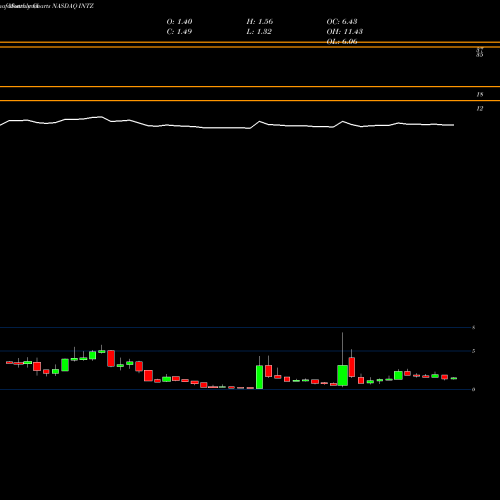
Task: Select the close value C: 1.49
Action: pos(179,32)
